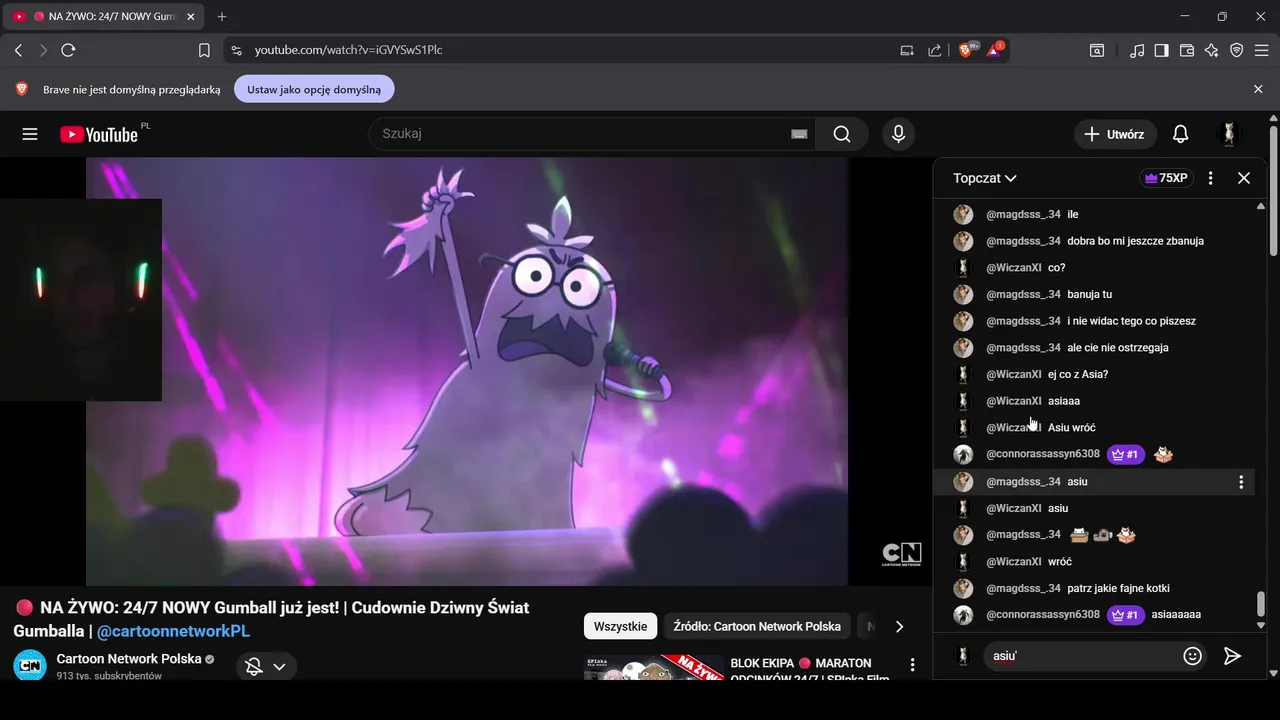1280x720 pixels.
Task: Start voice search with the microphone
Action: click(x=898, y=134)
